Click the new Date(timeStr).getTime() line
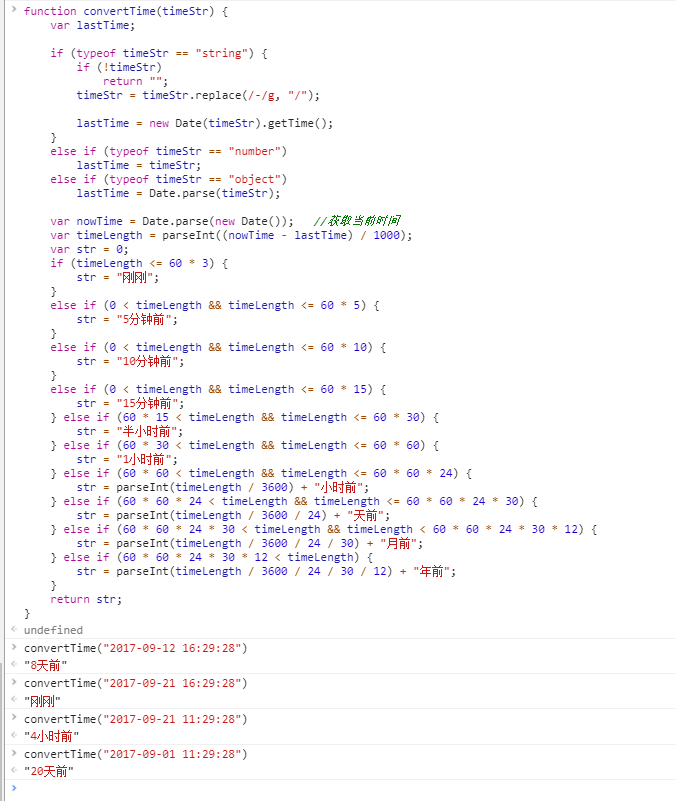Image resolution: width=676 pixels, height=801 pixels. tap(205, 124)
